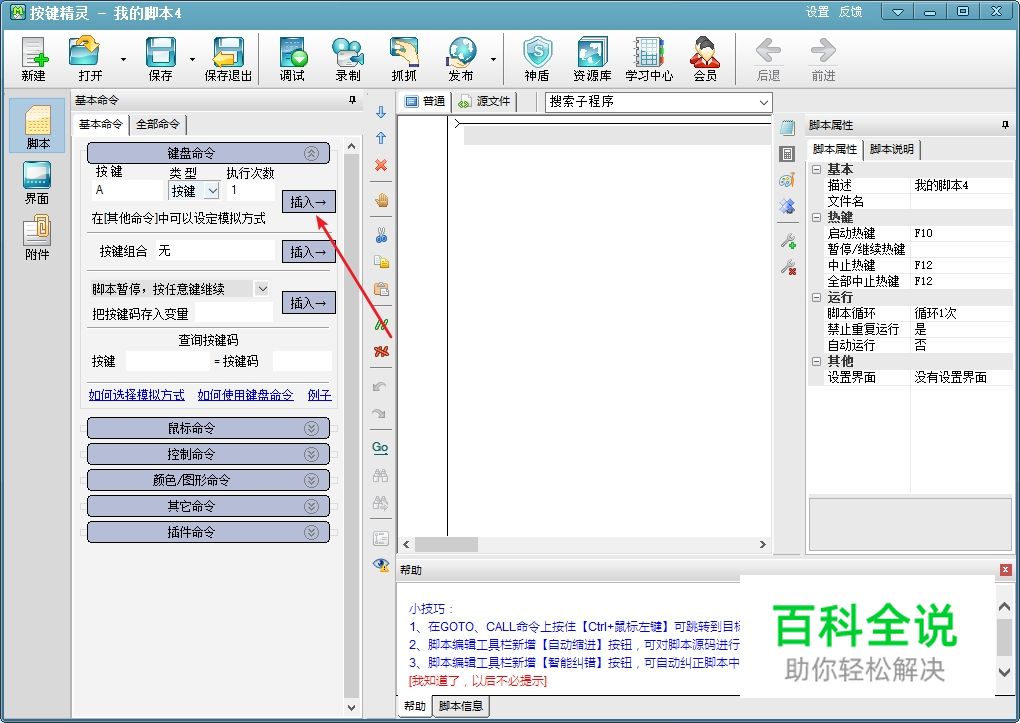Click the hand icon in editor toolbar
This screenshot has height=723, width=1020.
(x=381, y=200)
